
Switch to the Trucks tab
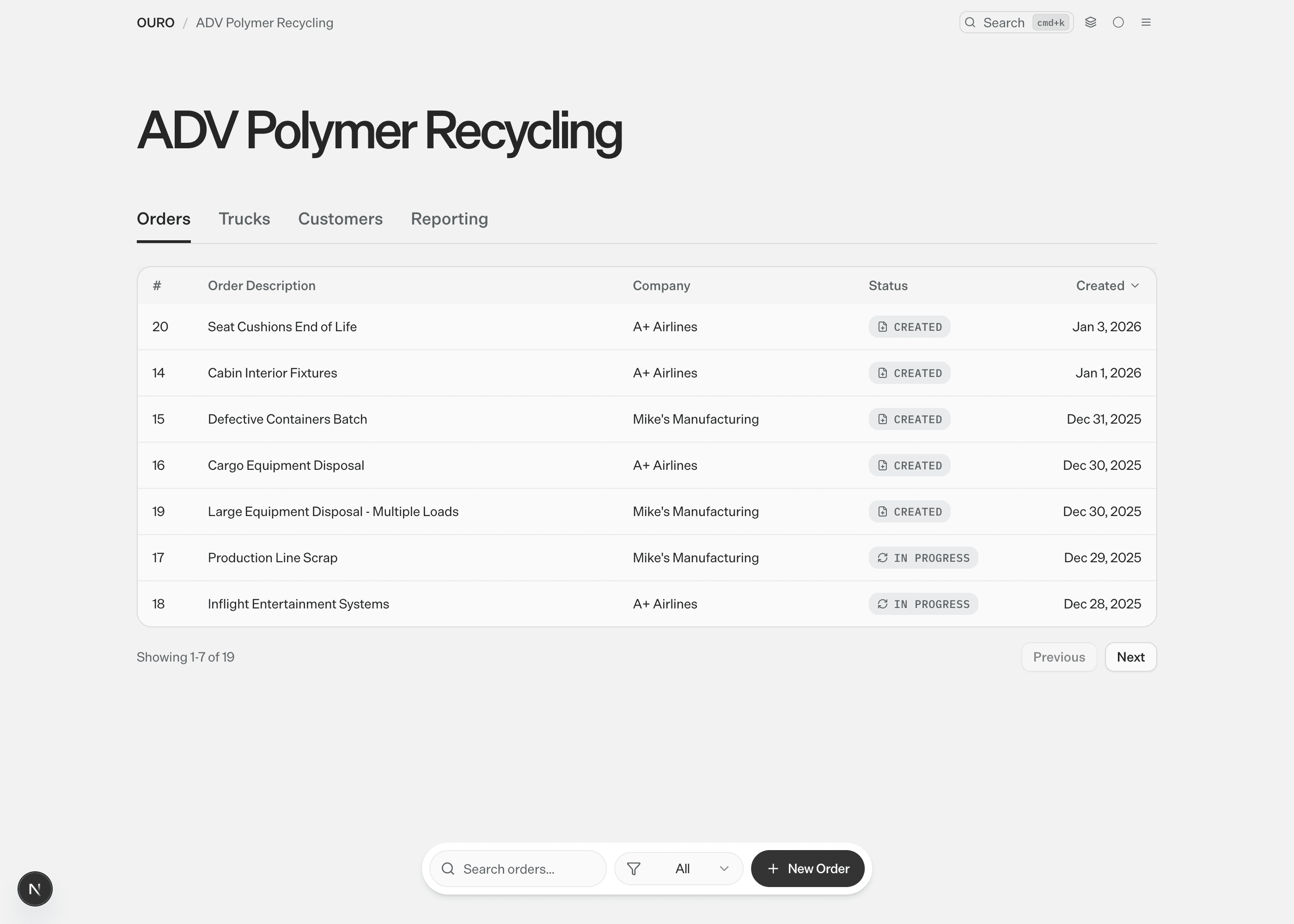tap(244, 219)
